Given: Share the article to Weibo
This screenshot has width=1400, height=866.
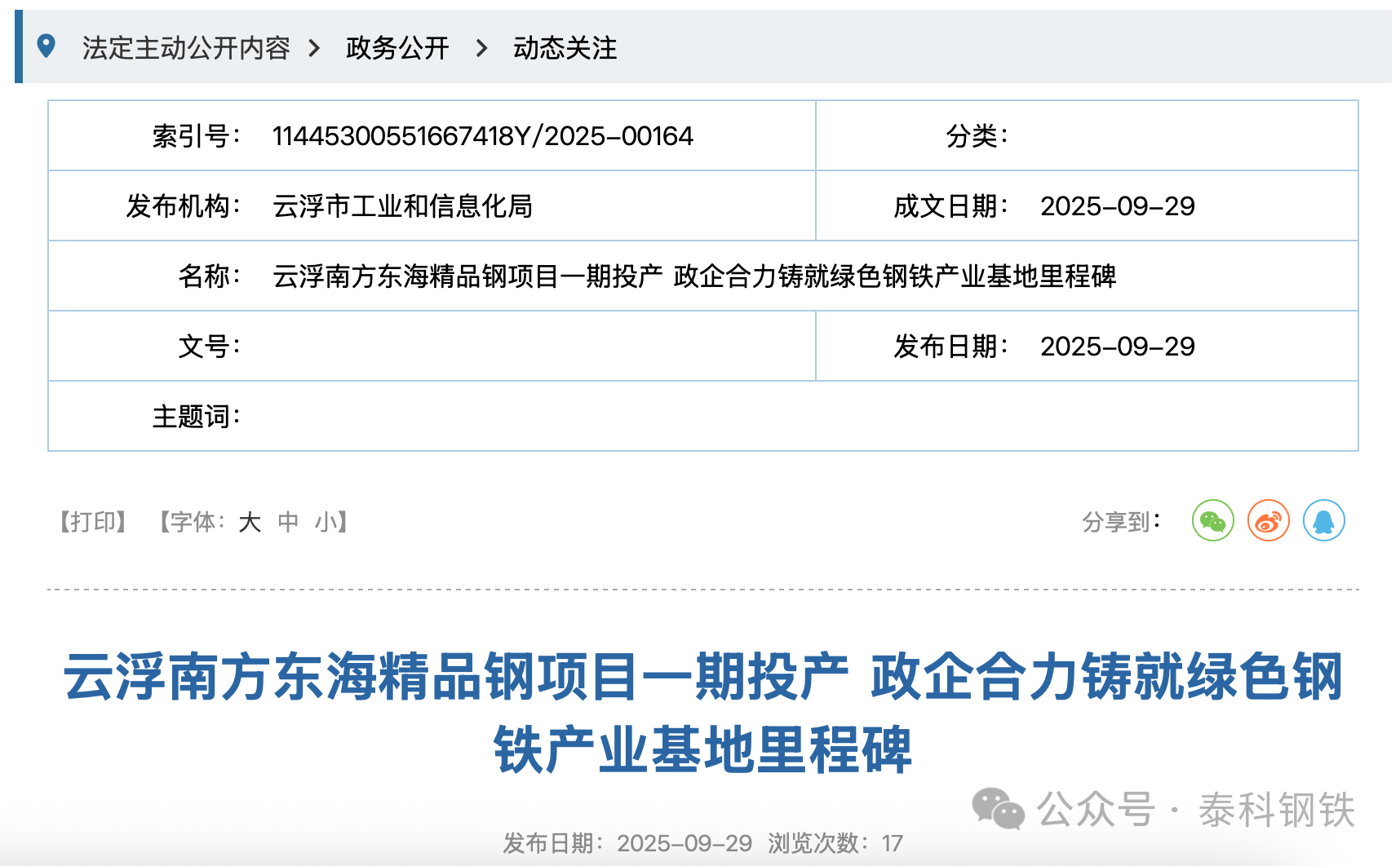Looking at the screenshot, I should [1268, 521].
